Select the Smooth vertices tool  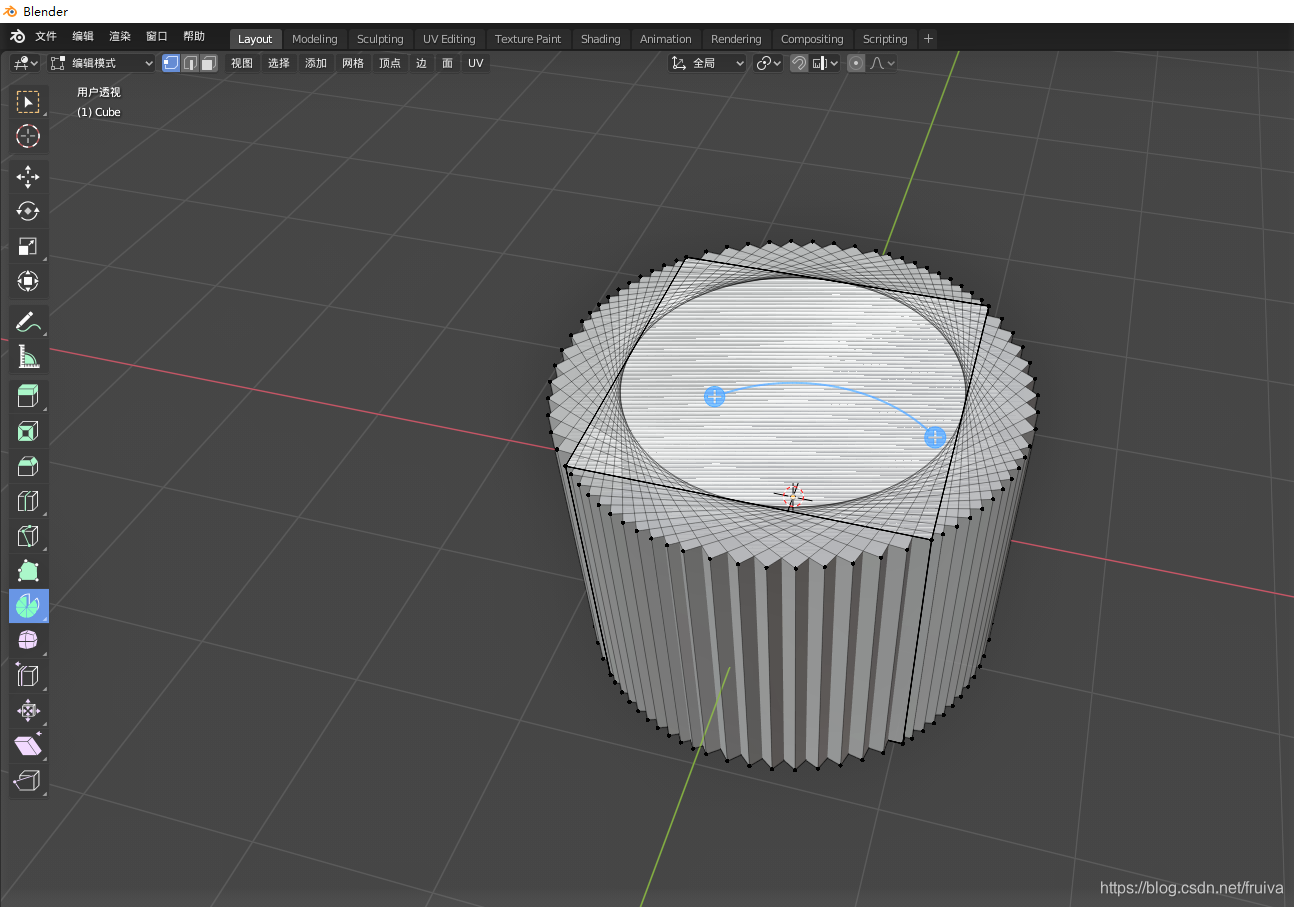tap(28, 641)
